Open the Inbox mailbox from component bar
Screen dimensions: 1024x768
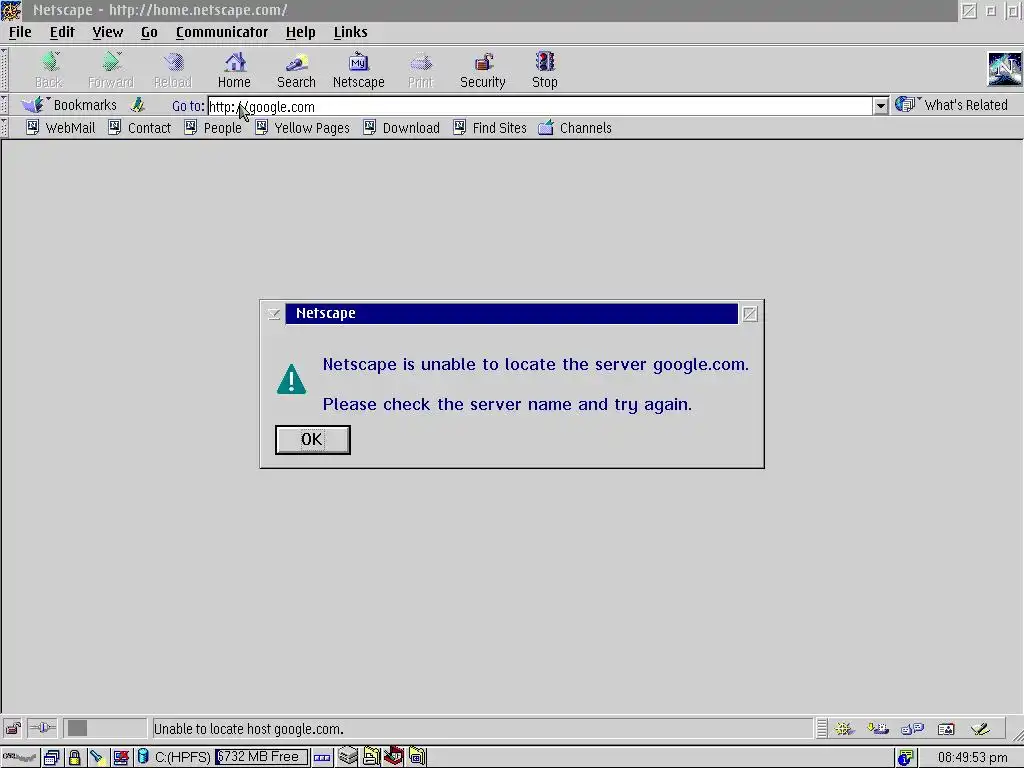[878, 728]
